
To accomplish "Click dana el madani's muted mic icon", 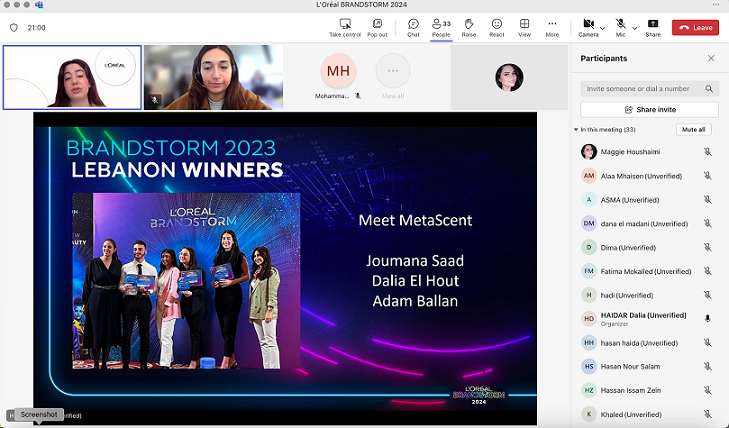I will coord(708,224).
